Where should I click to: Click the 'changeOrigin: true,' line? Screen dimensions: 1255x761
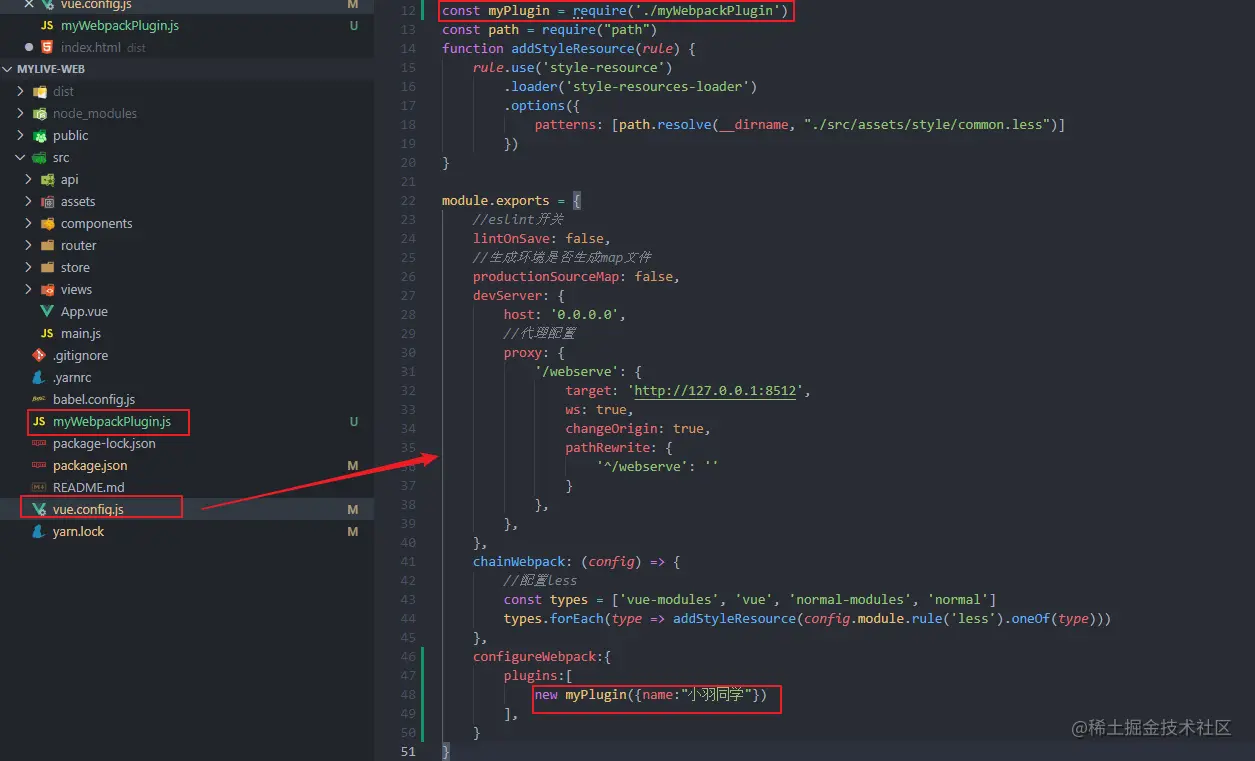click(638, 428)
